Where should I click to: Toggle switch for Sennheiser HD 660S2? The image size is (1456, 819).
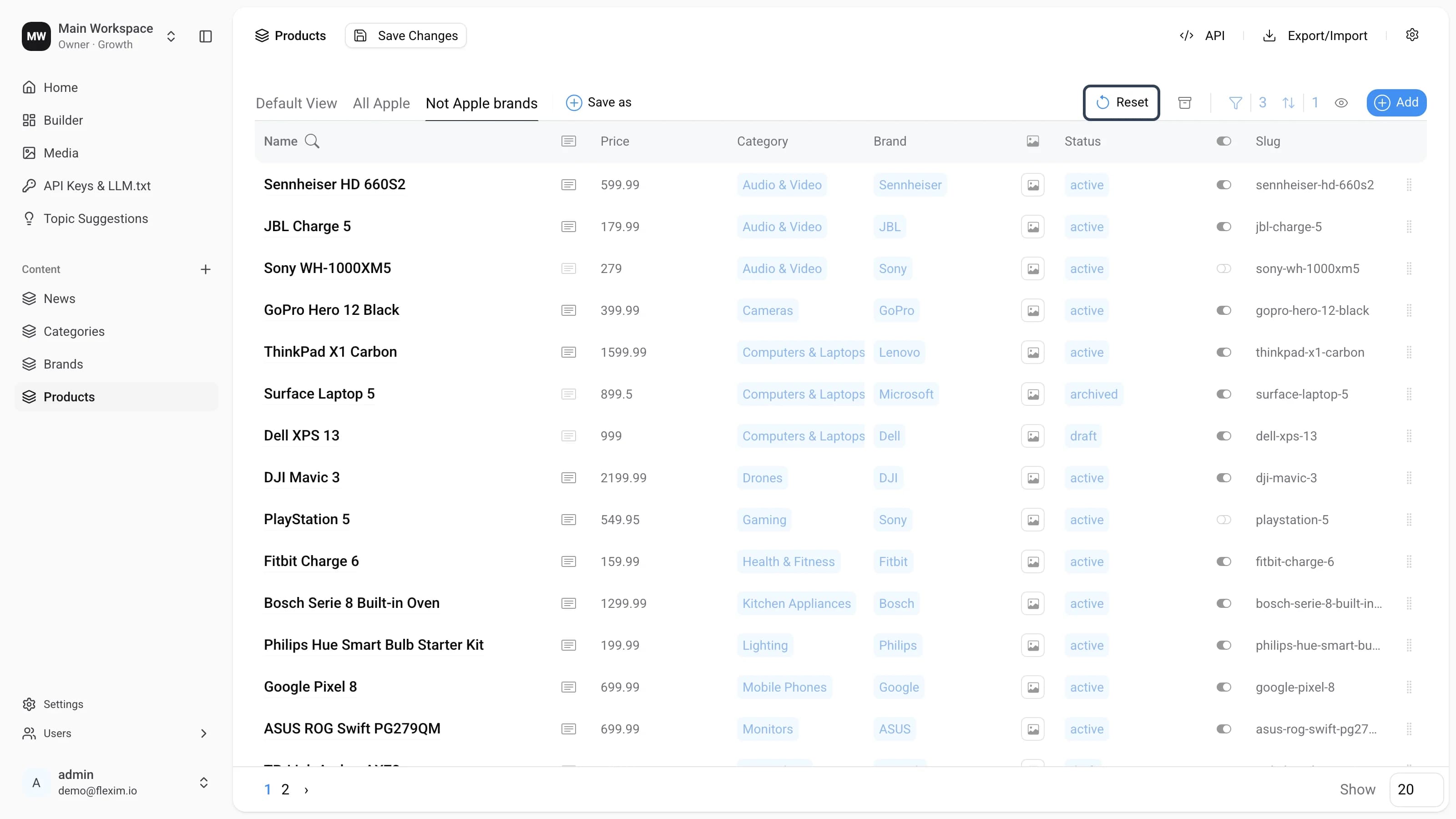click(x=1223, y=185)
